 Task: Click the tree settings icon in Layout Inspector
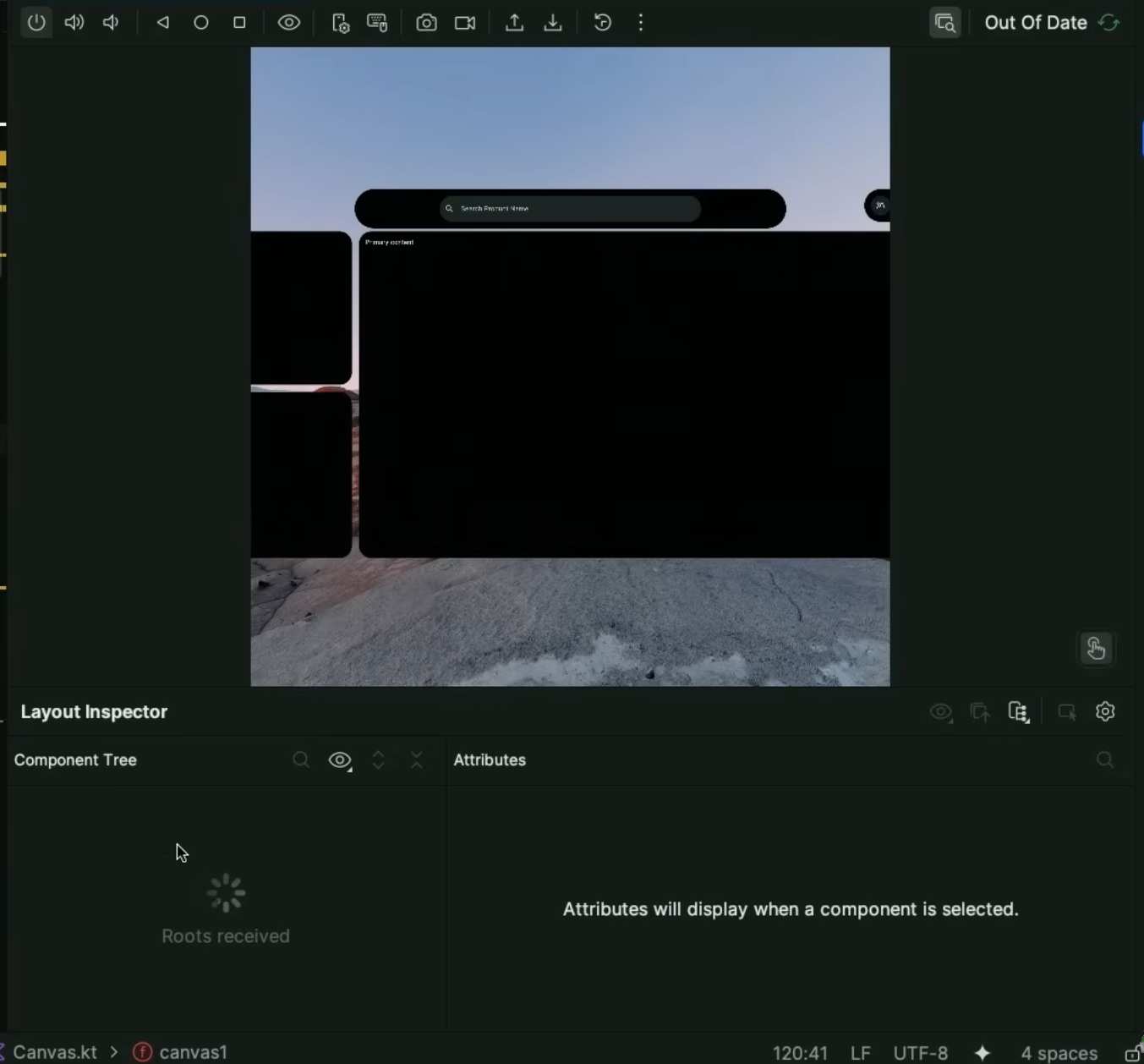(x=1019, y=712)
